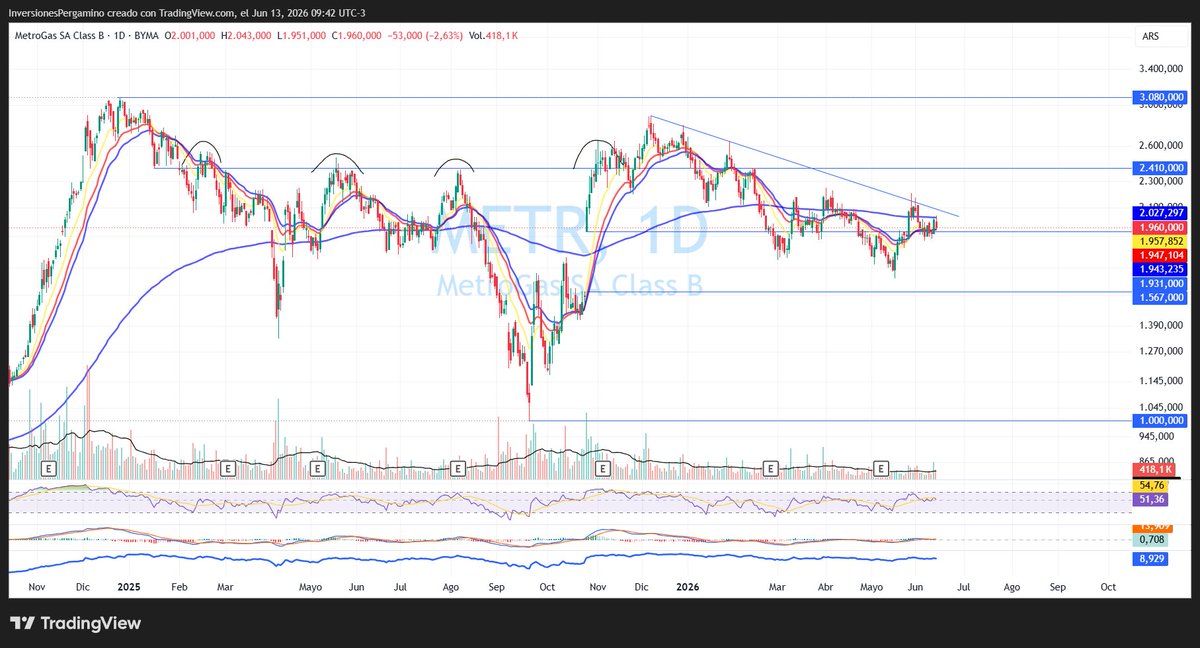Click the Jul label after Jun 2026
The image size is (1200, 648).
964,587
